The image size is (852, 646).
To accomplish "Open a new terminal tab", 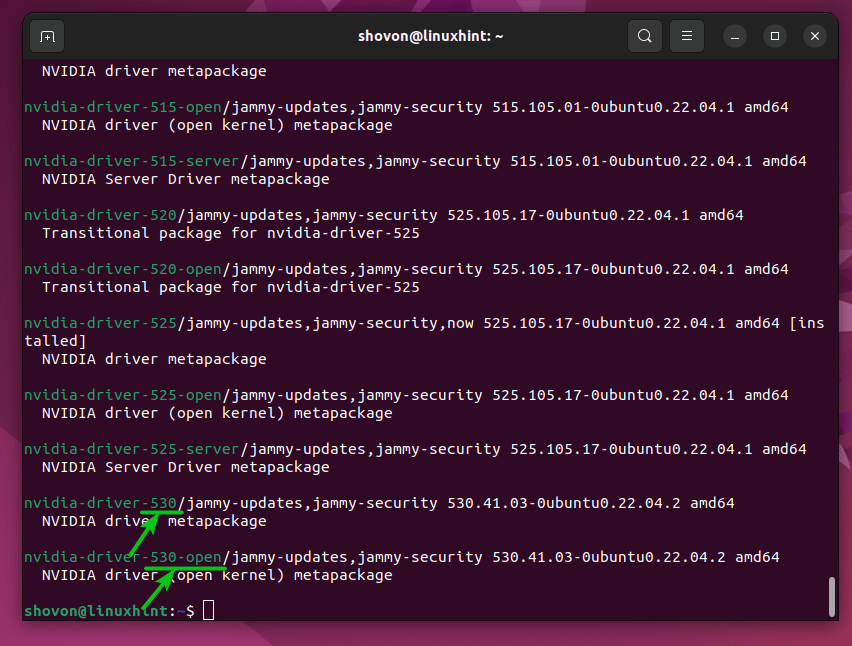I will coord(47,36).
